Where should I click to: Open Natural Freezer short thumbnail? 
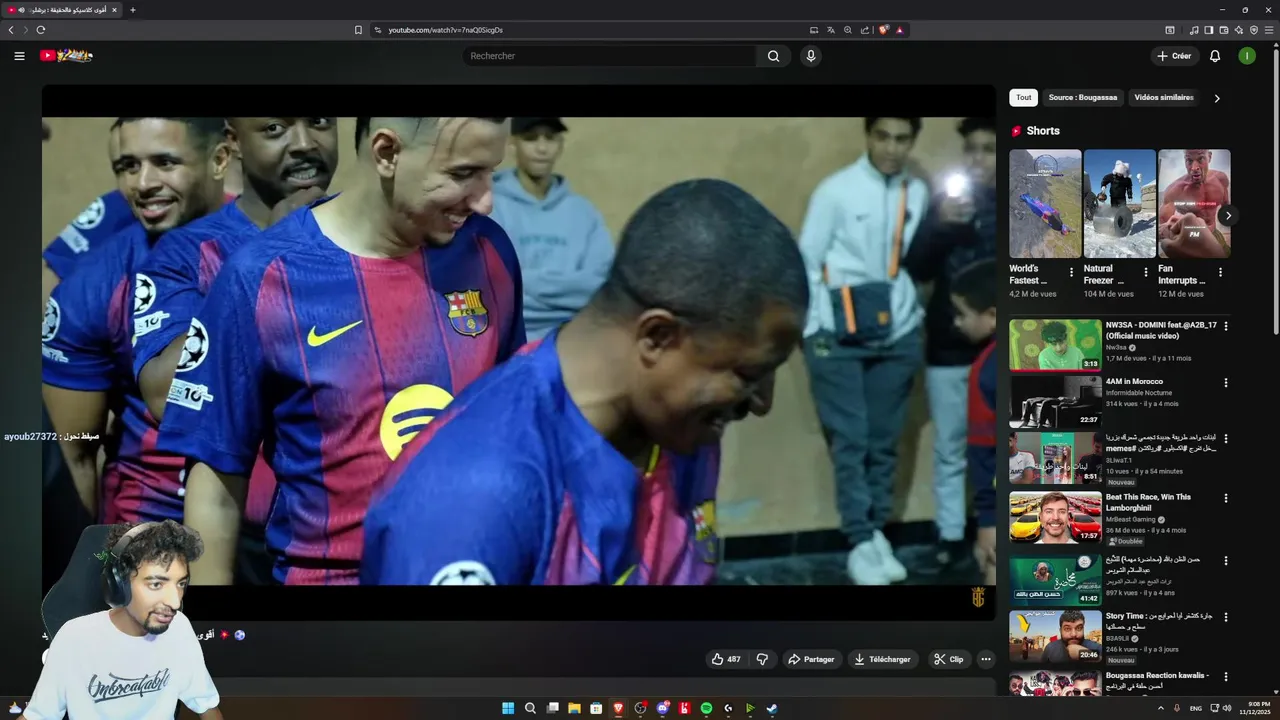pos(1120,204)
